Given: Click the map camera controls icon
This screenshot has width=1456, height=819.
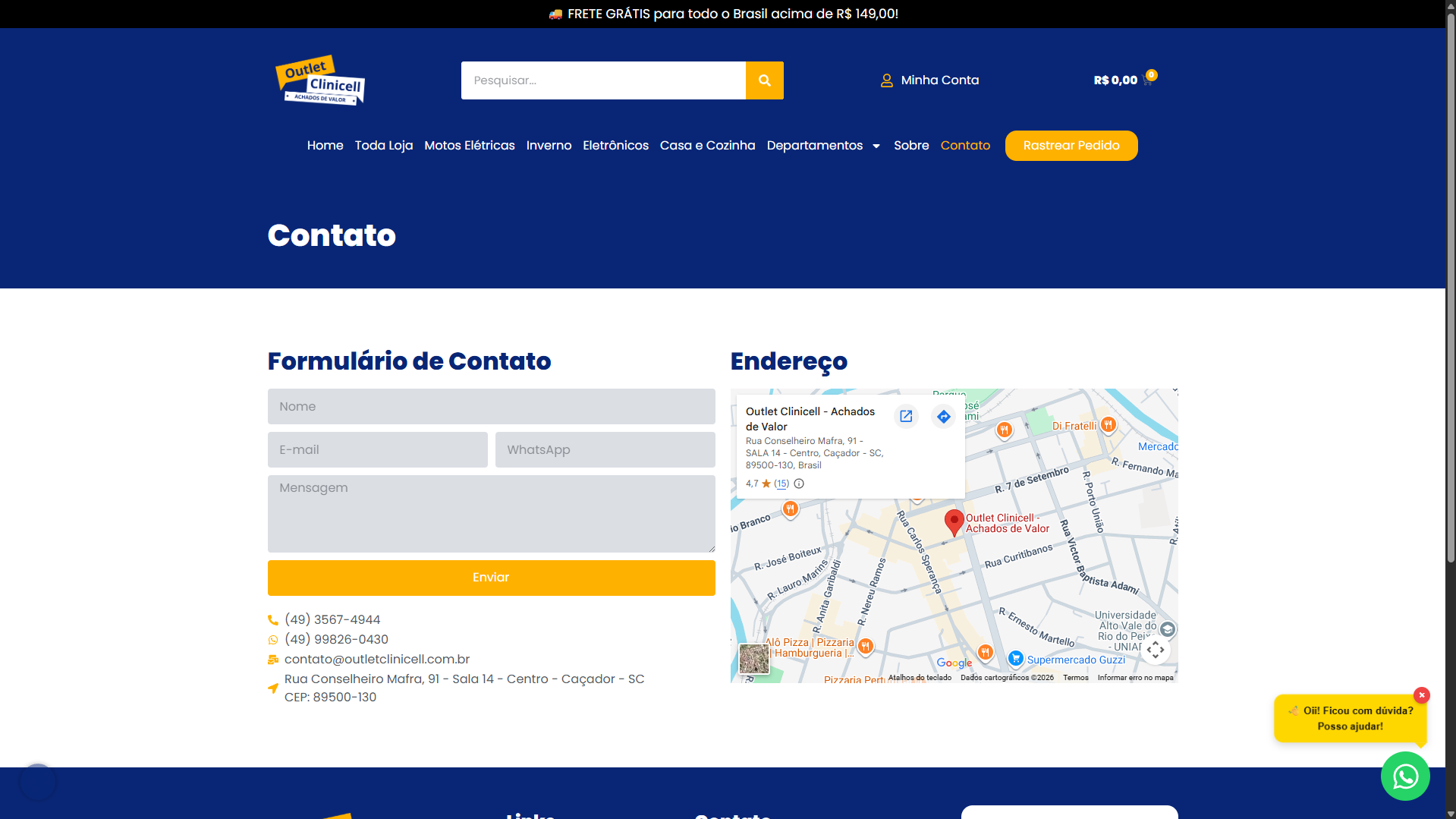Looking at the screenshot, I should coord(1155,650).
